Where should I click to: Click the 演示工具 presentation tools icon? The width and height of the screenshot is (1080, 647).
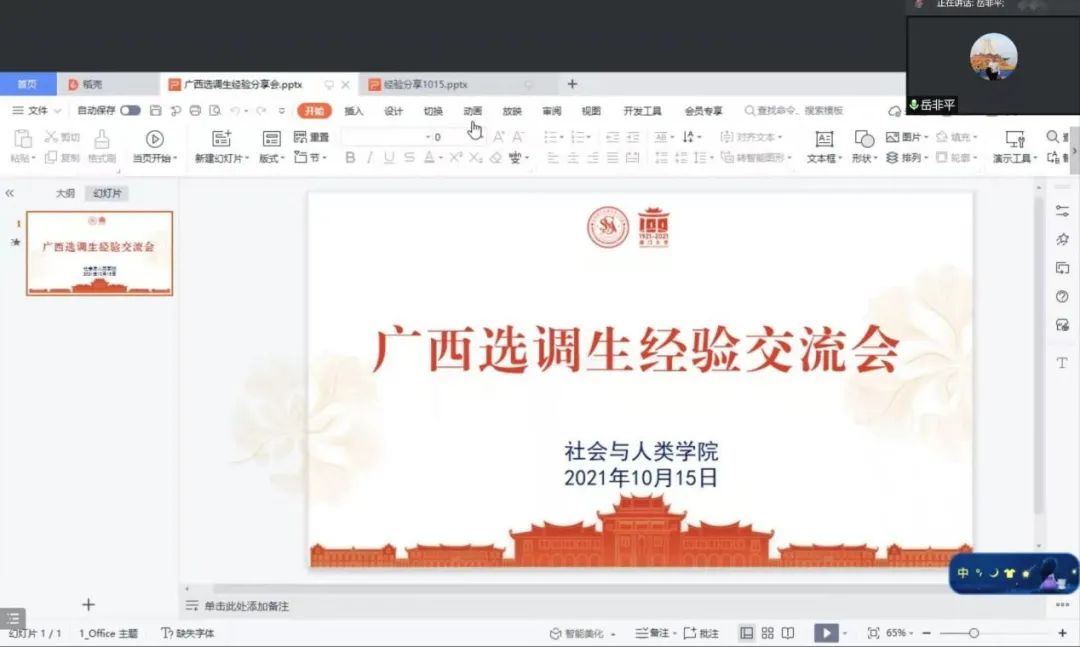1015,139
